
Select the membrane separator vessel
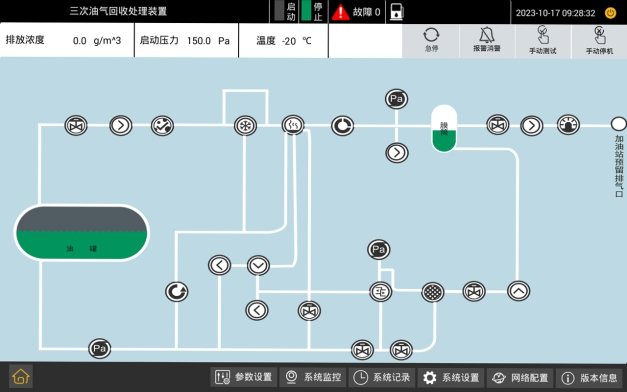pyautogui.click(x=444, y=128)
